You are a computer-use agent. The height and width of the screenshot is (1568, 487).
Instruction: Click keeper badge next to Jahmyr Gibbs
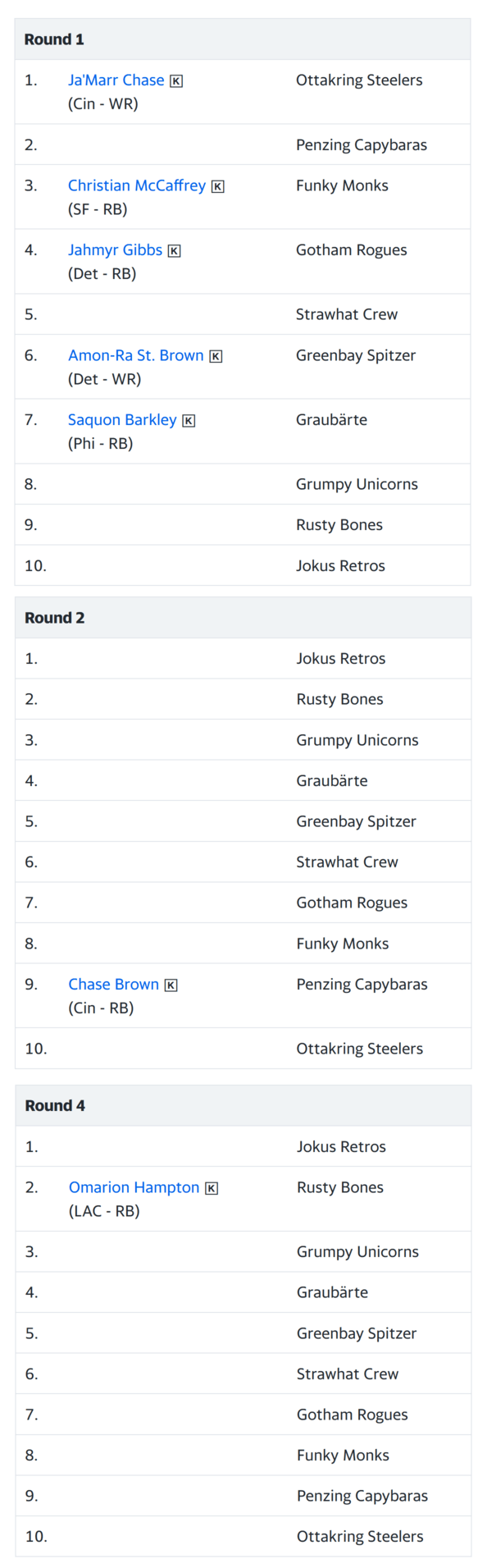tap(174, 250)
